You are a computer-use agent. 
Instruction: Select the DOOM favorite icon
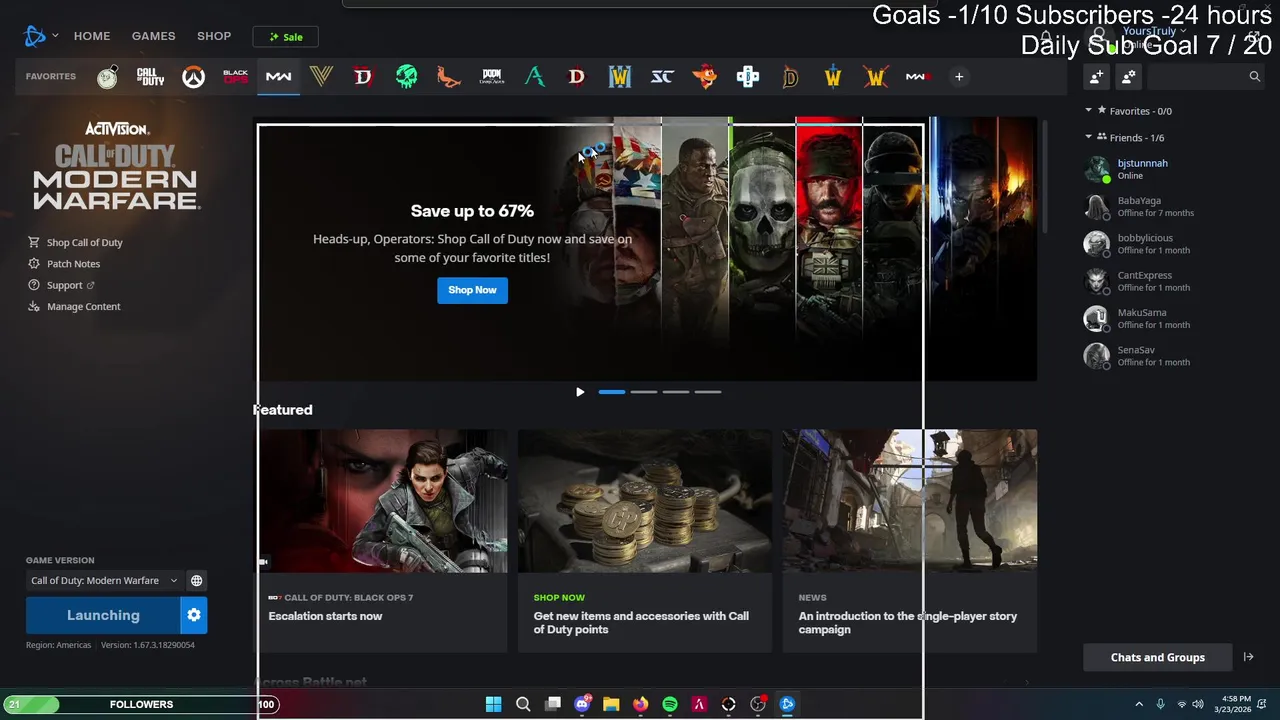(492, 77)
